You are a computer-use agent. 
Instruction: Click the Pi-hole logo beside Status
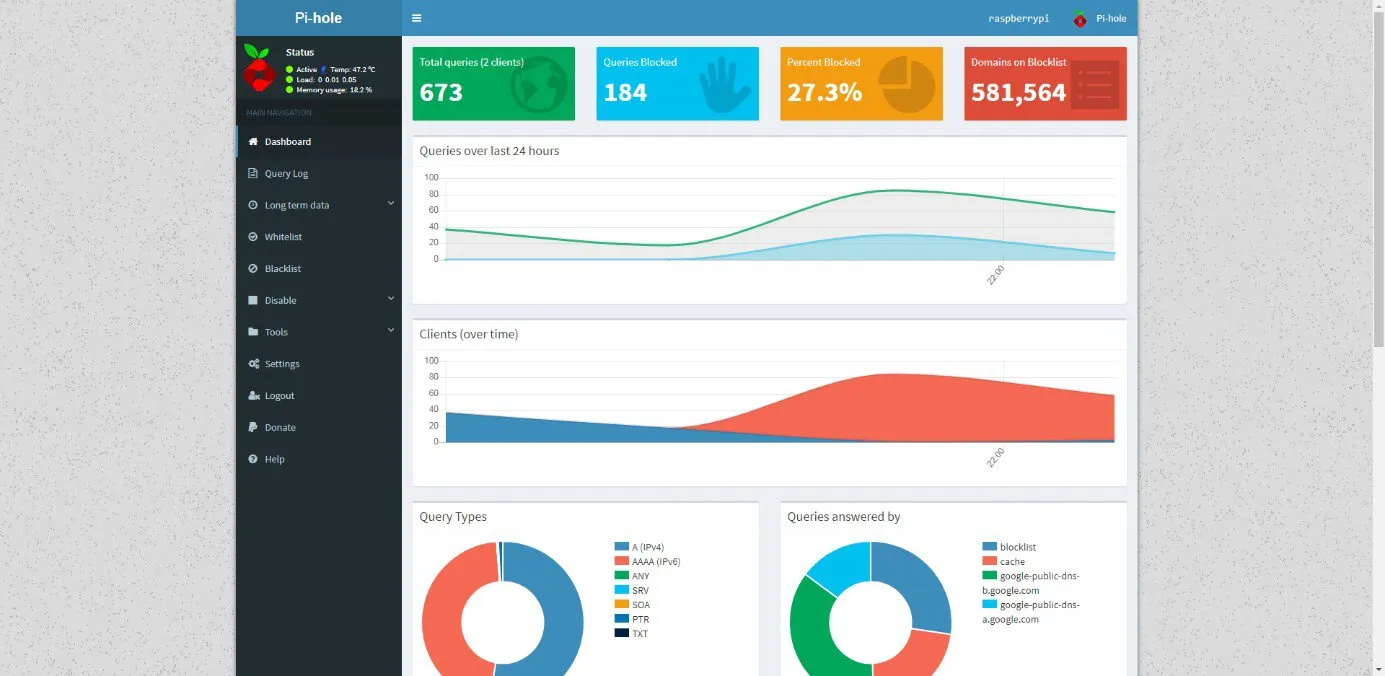(258, 68)
